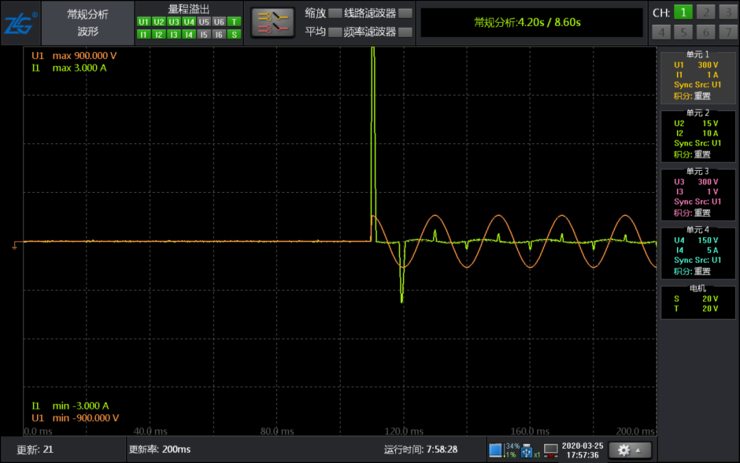Select the U1 overflow range indicator
740x463 pixels.
[x=143, y=22]
